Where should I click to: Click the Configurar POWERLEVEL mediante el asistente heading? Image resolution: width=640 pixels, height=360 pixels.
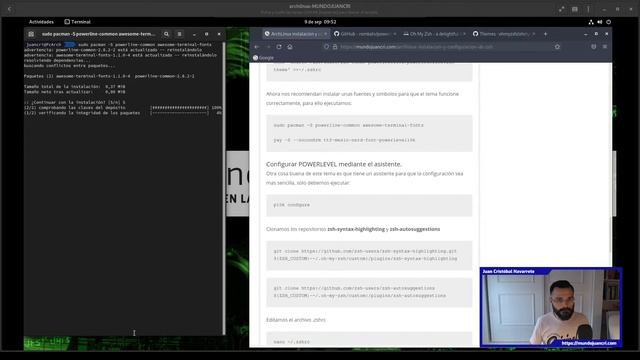click(334, 164)
